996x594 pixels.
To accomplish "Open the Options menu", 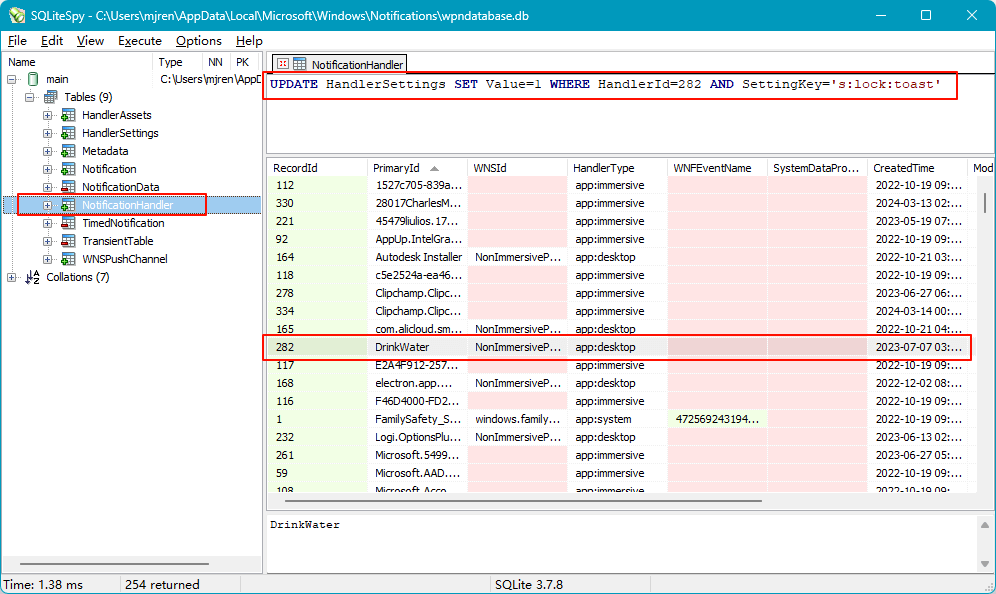I will (198, 41).
